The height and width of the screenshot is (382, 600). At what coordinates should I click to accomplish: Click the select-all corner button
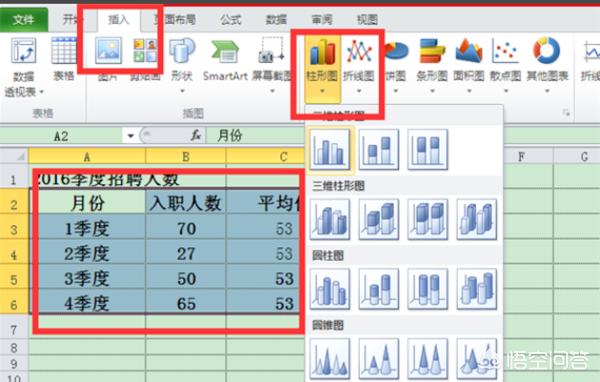coord(14,156)
